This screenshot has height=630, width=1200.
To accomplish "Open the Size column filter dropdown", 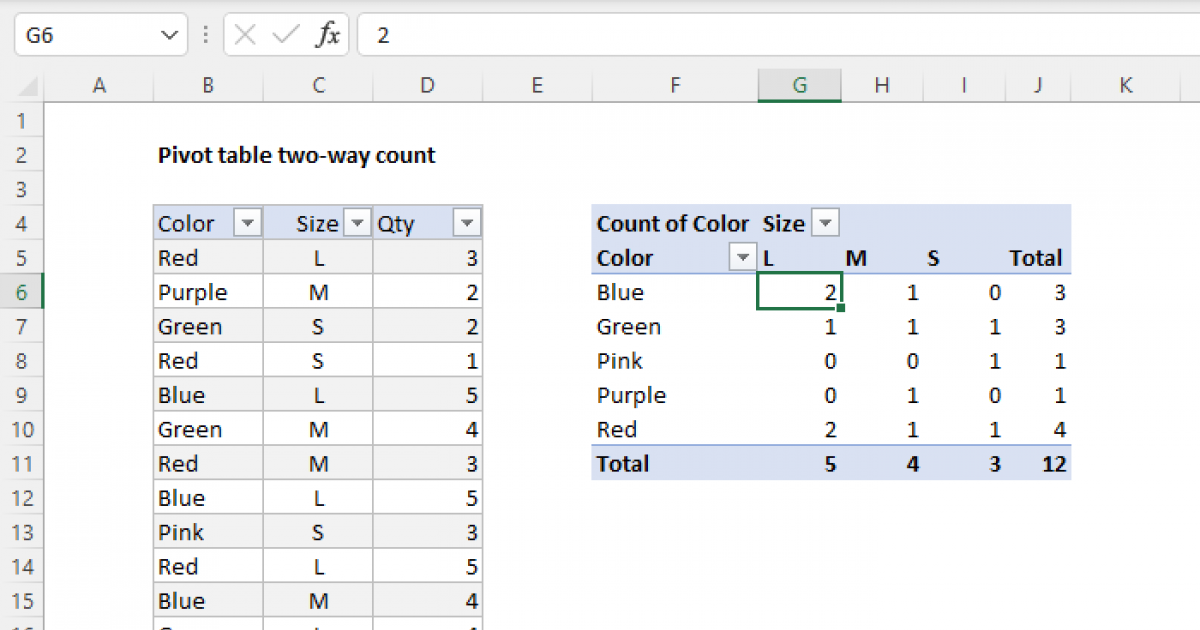I will click(x=357, y=223).
